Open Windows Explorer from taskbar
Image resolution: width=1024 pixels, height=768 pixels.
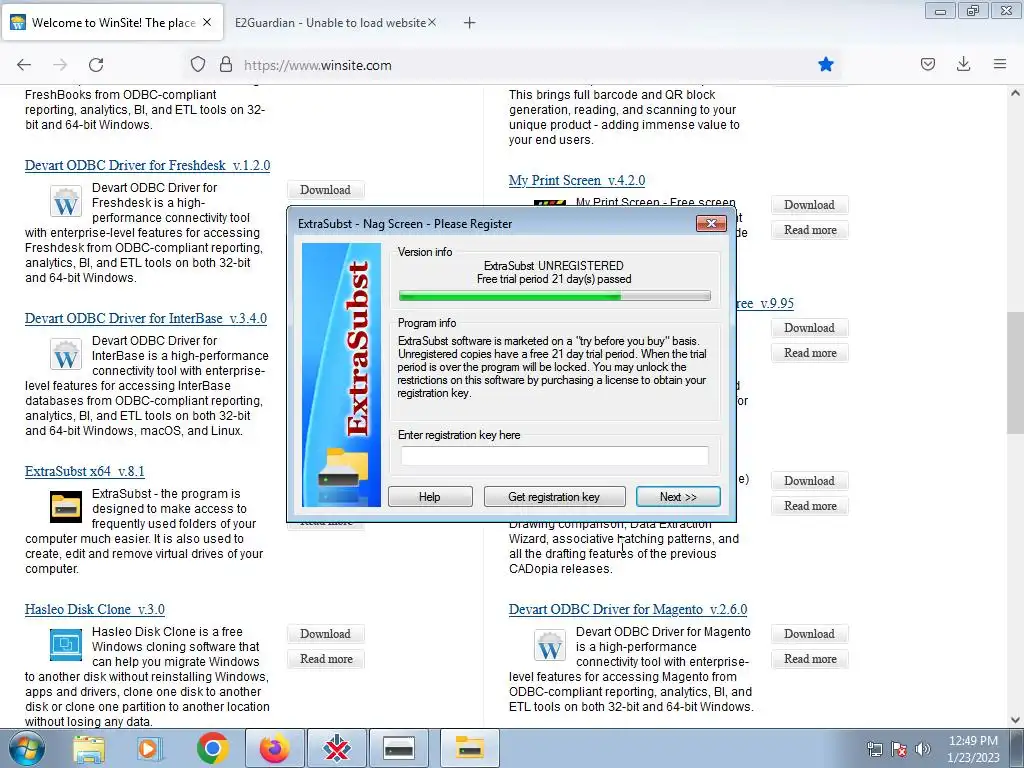pyautogui.click(x=89, y=748)
